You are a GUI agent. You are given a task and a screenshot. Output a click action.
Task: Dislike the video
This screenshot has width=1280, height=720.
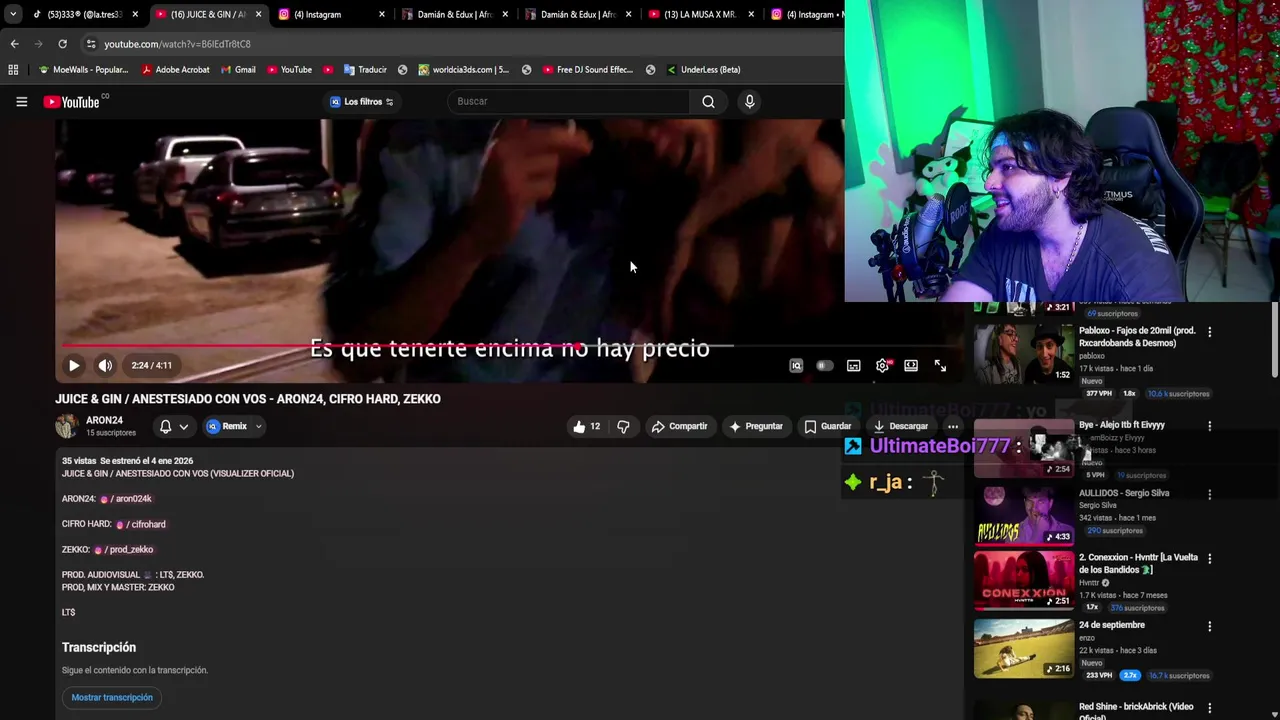point(623,426)
